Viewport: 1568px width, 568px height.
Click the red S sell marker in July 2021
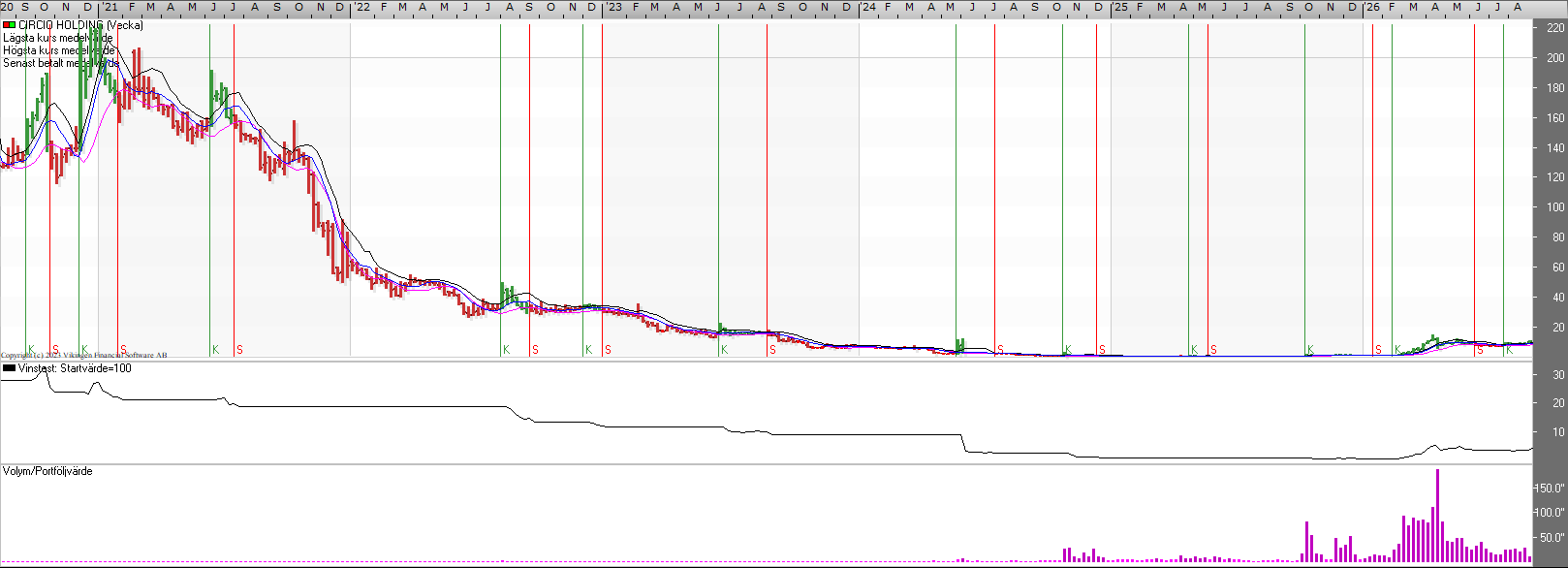click(239, 349)
